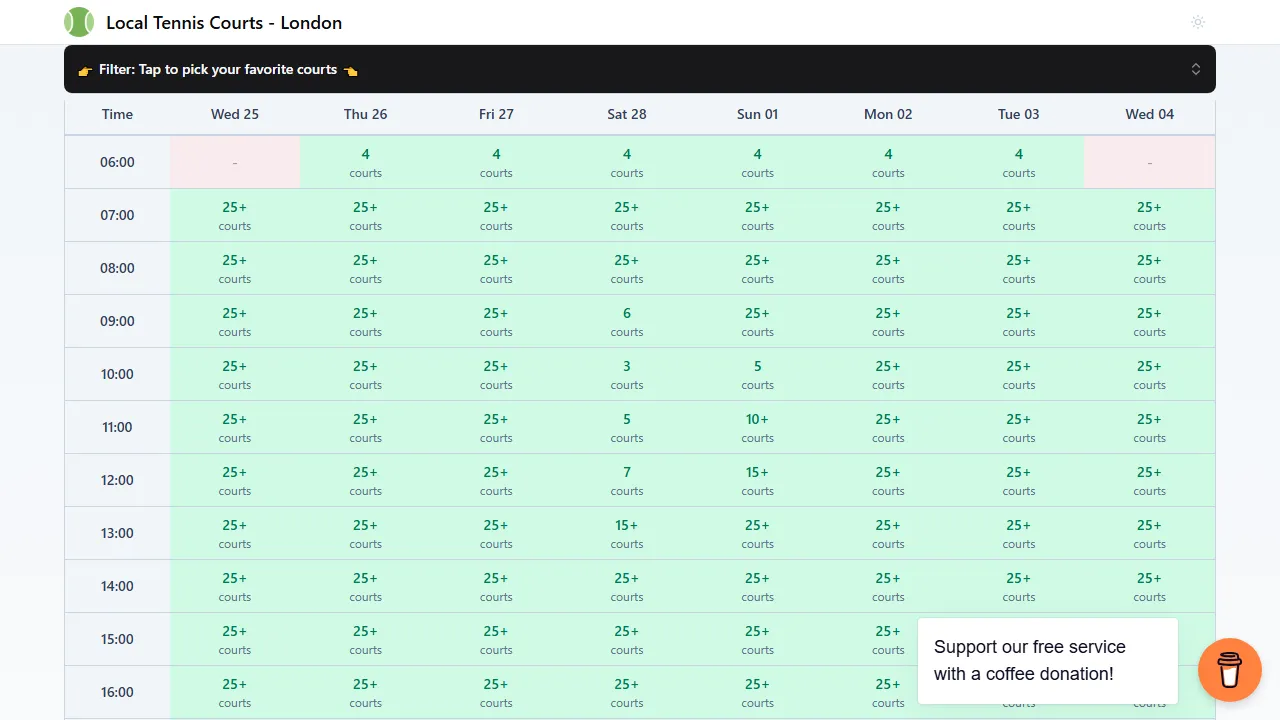Toggle the 06:00 Thu 26 slot
1280x720 pixels.
click(365, 161)
